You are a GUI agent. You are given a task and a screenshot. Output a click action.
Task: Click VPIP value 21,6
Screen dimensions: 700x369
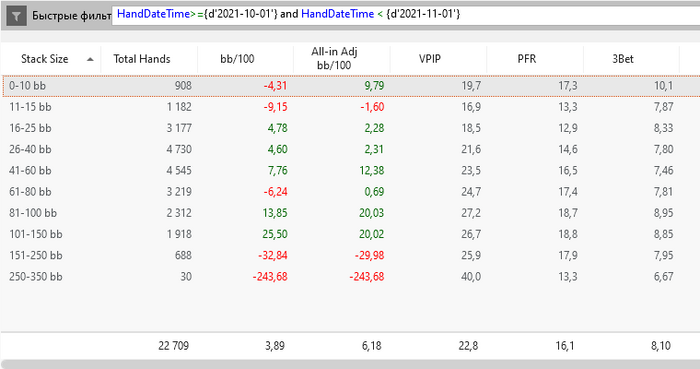coord(471,149)
